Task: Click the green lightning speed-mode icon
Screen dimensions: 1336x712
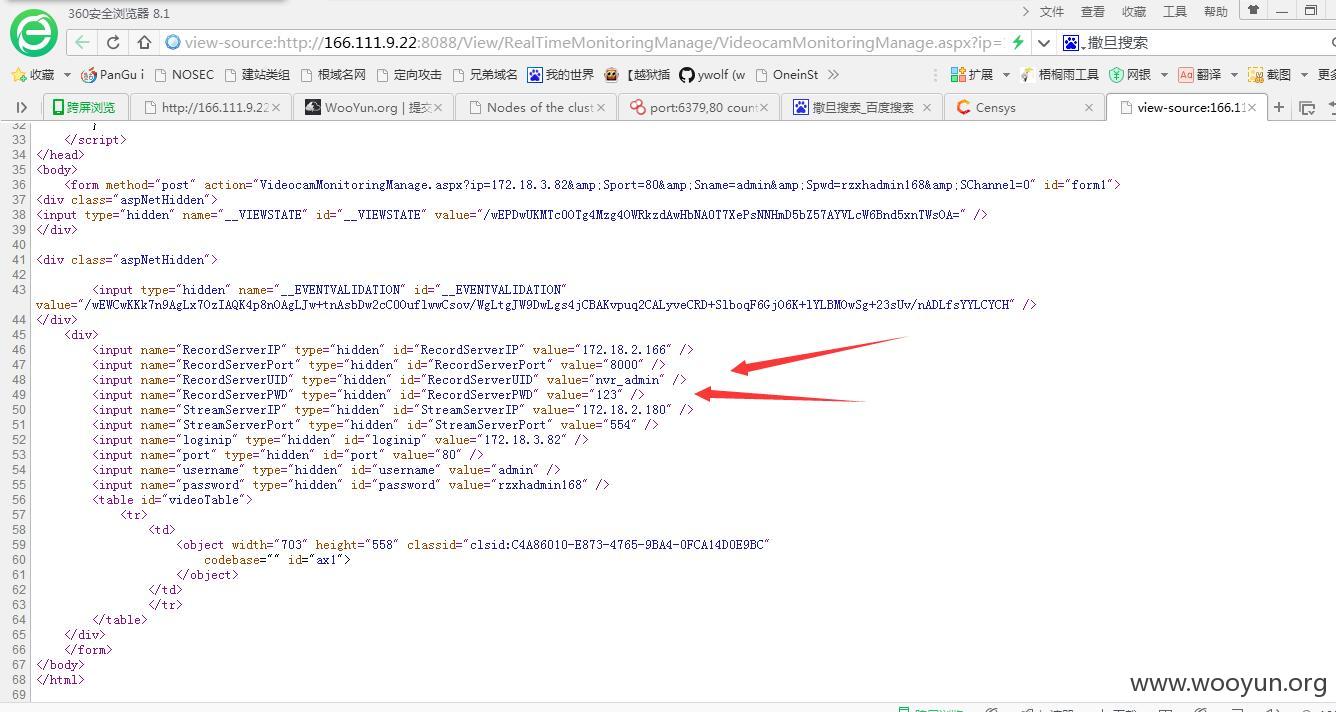Action: (x=1017, y=42)
